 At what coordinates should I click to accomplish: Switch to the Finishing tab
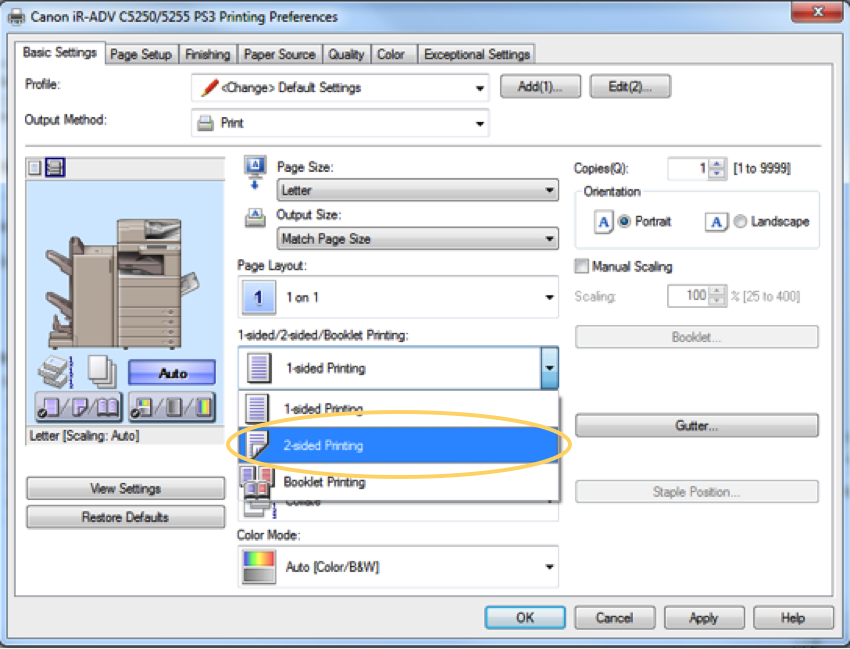(x=207, y=54)
